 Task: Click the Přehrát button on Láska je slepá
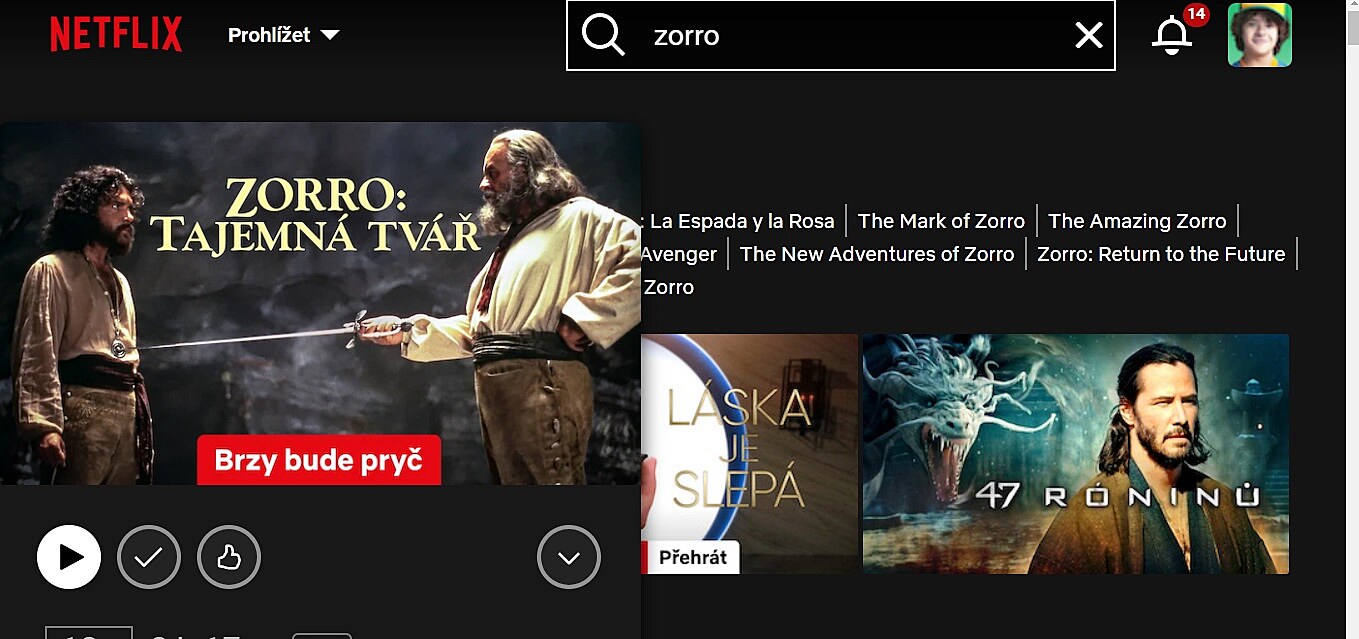pyautogui.click(x=692, y=557)
